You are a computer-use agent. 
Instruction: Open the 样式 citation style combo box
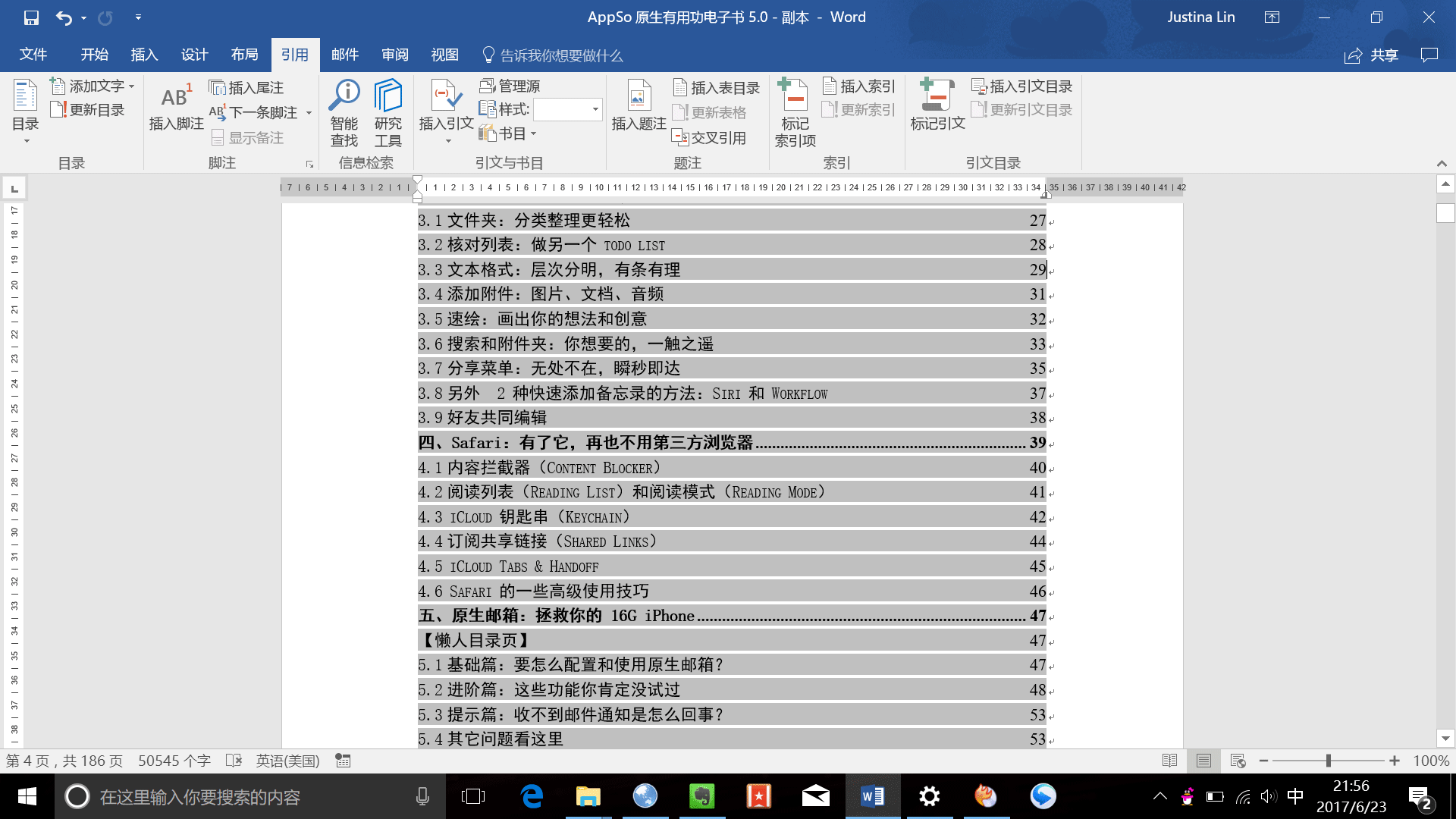[567, 110]
